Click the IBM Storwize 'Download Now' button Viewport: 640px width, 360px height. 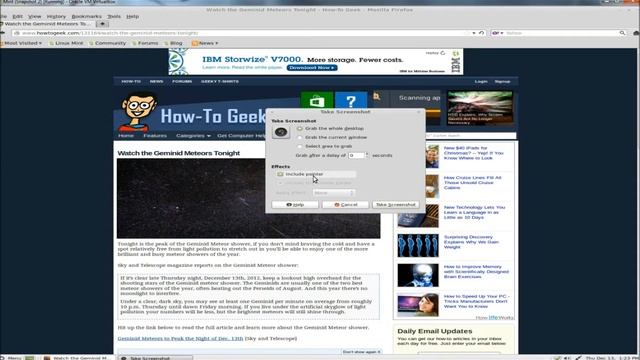(312, 67)
